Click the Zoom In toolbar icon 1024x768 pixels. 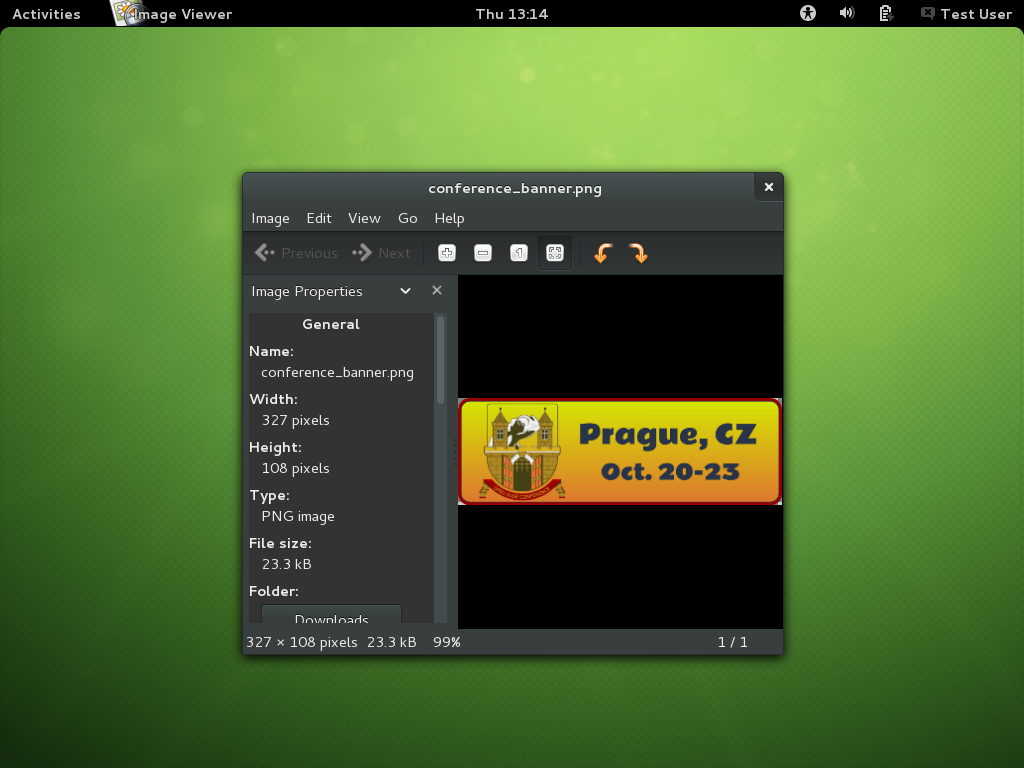click(447, 253)
